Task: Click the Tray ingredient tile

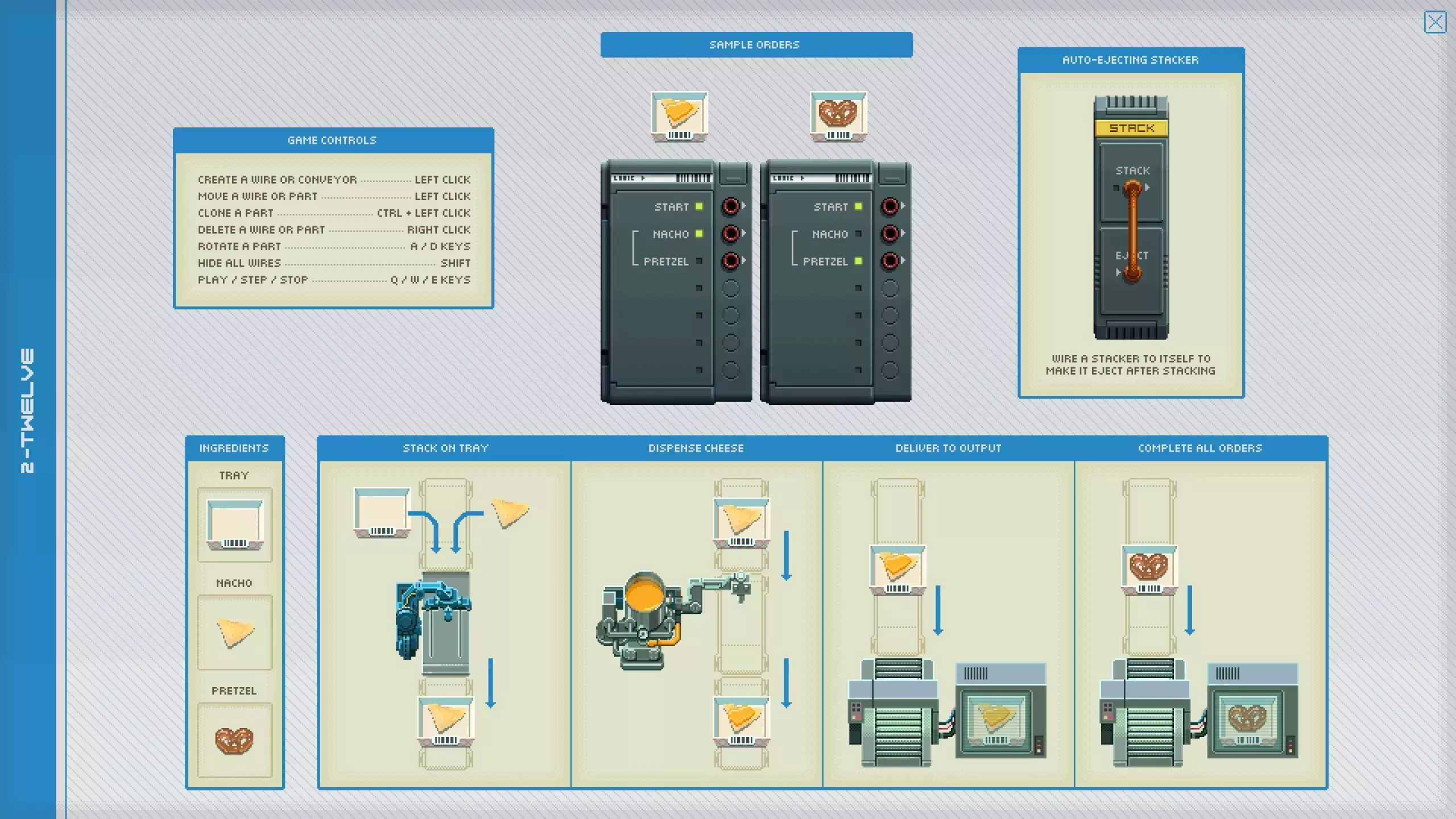Action: (x=235, y=524)
